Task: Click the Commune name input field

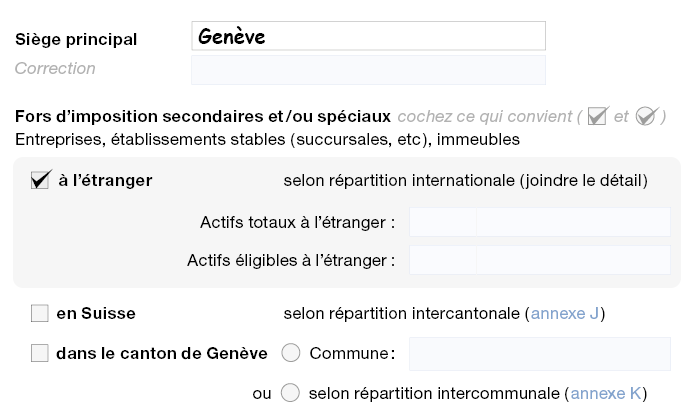Action: coord(539,353)
